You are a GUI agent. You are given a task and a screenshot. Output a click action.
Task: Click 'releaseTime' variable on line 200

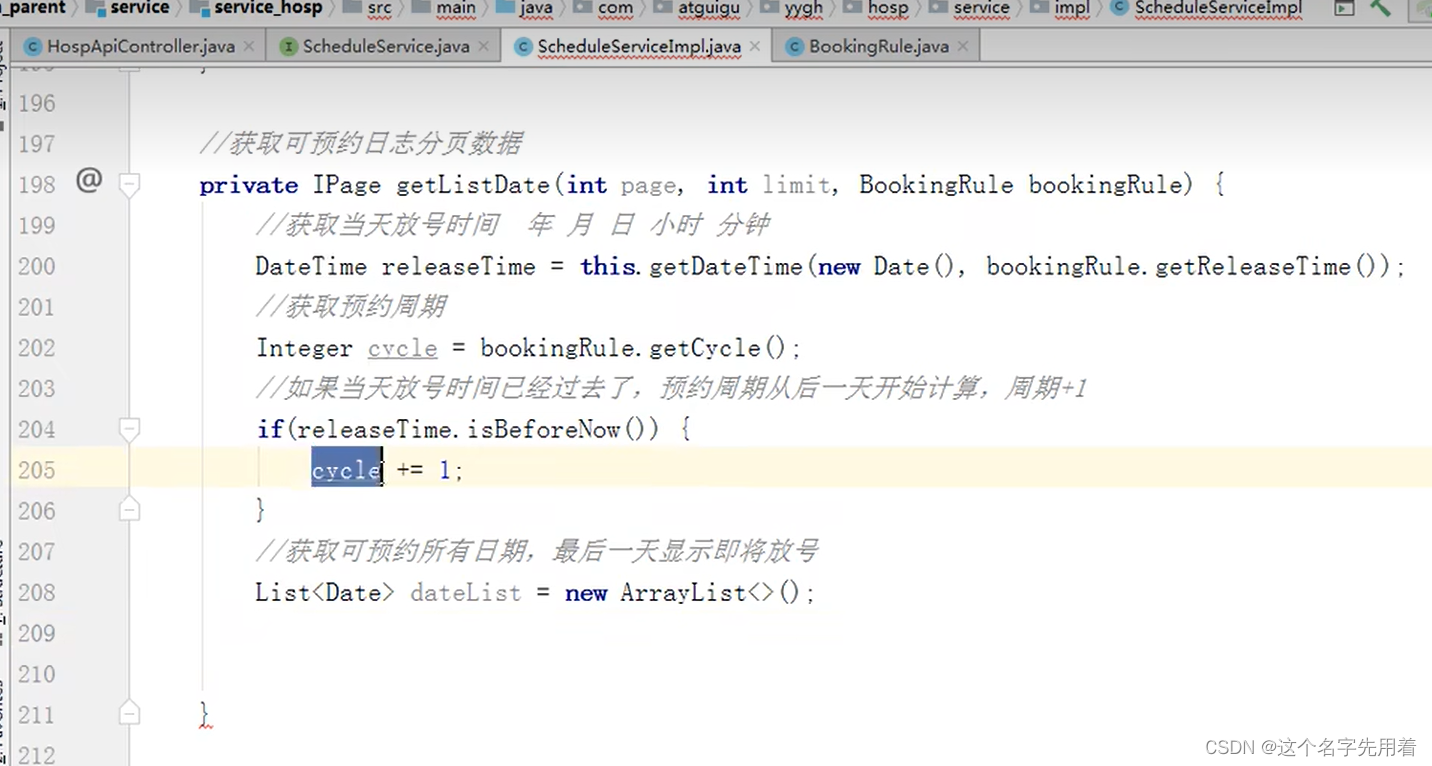tap(459, 267)
